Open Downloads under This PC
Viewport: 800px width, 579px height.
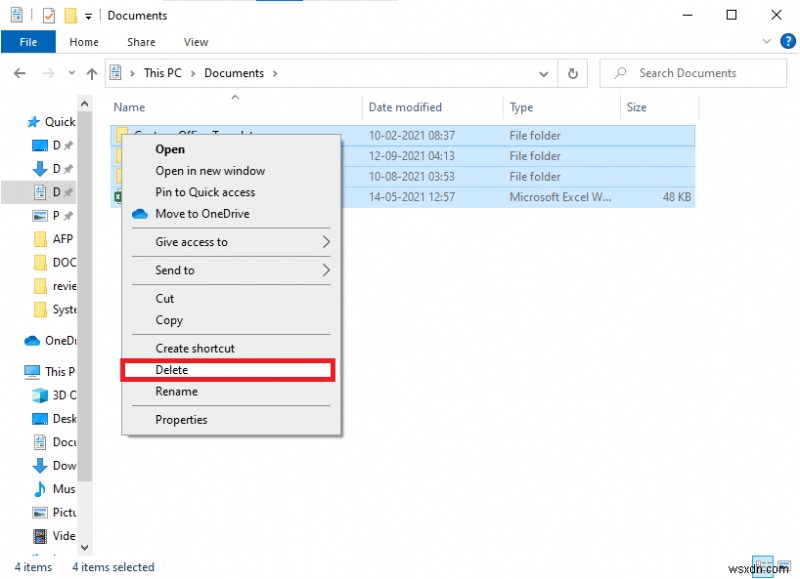pyautogui.click(x=54, y=465)
